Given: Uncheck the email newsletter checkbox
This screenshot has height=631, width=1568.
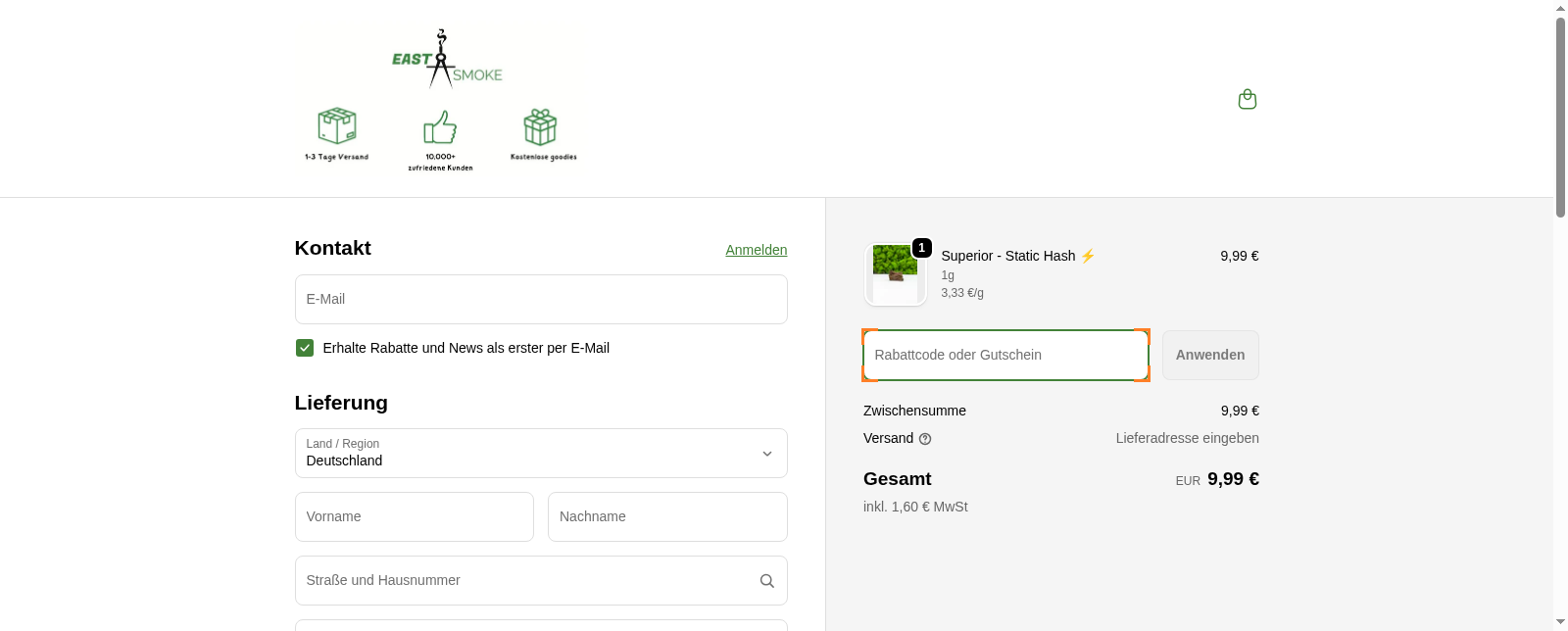Looking at the screenshot, I should pos(305,348).
